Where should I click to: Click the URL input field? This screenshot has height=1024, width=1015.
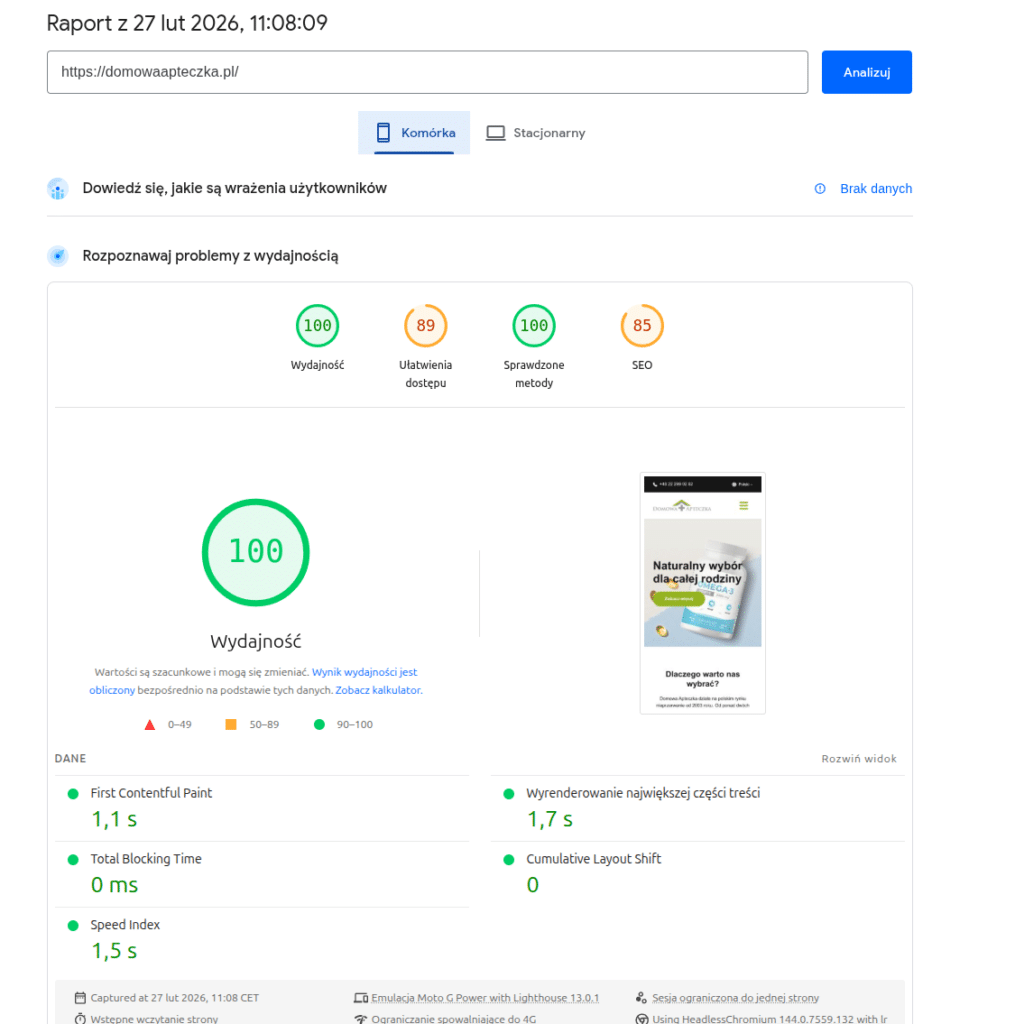427,72
